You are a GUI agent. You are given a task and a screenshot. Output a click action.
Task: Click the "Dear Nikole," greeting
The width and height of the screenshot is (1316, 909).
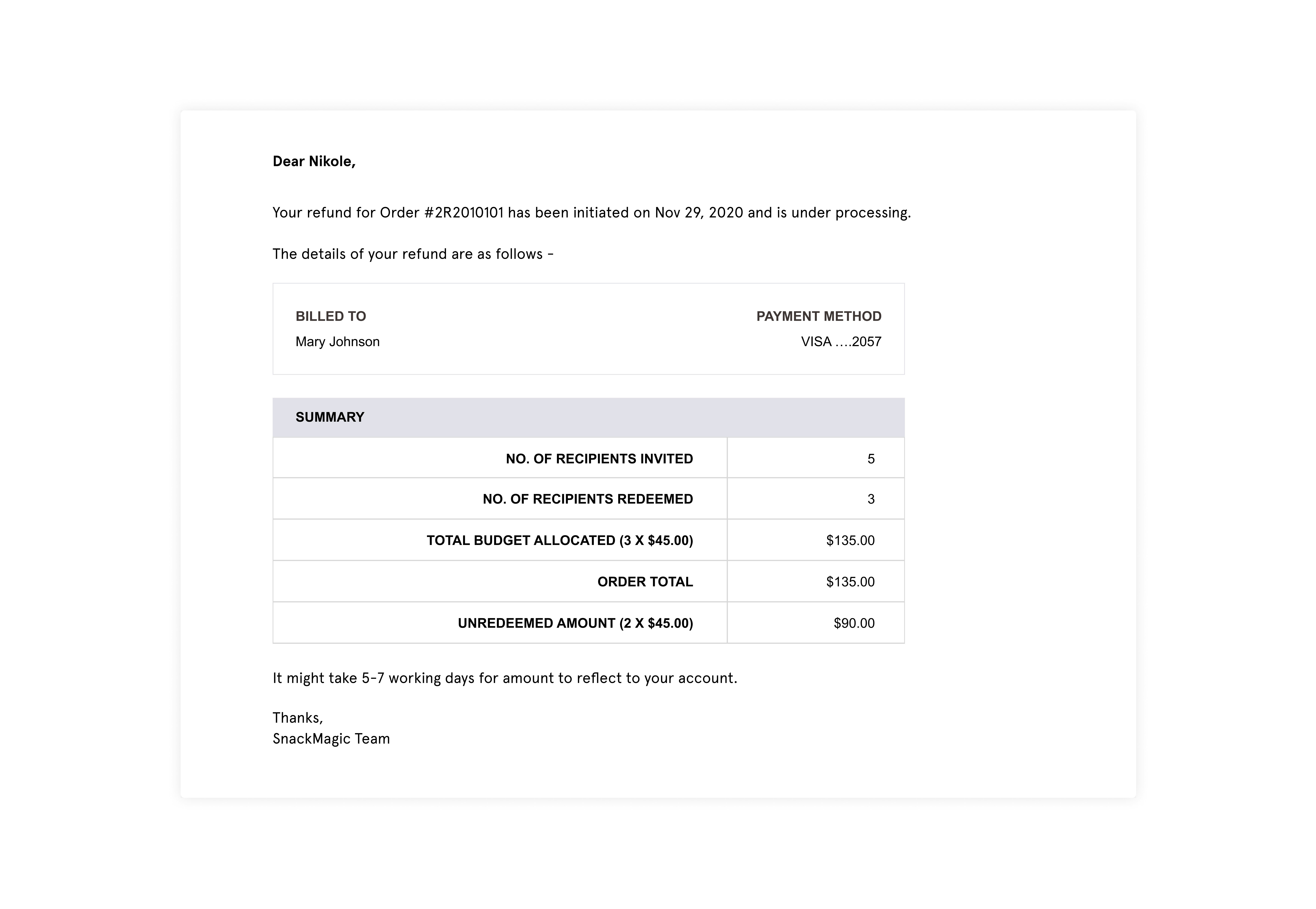tap(314, 162)
